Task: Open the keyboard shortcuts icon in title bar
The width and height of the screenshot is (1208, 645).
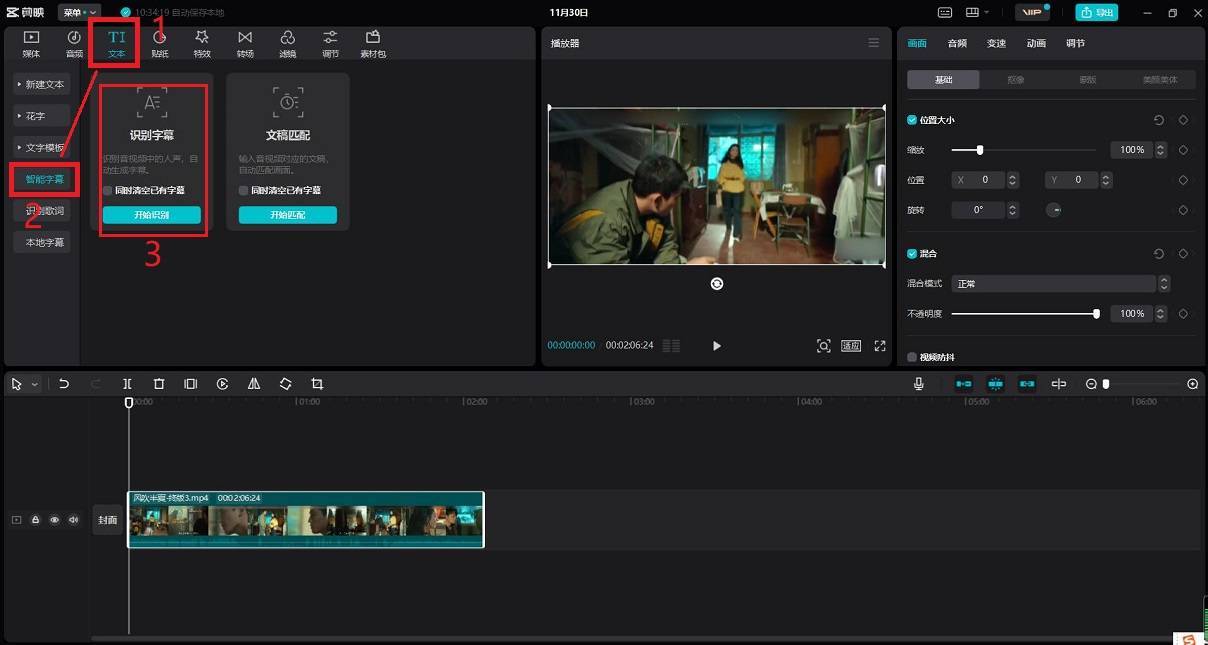Action: [x=945, y=12]
